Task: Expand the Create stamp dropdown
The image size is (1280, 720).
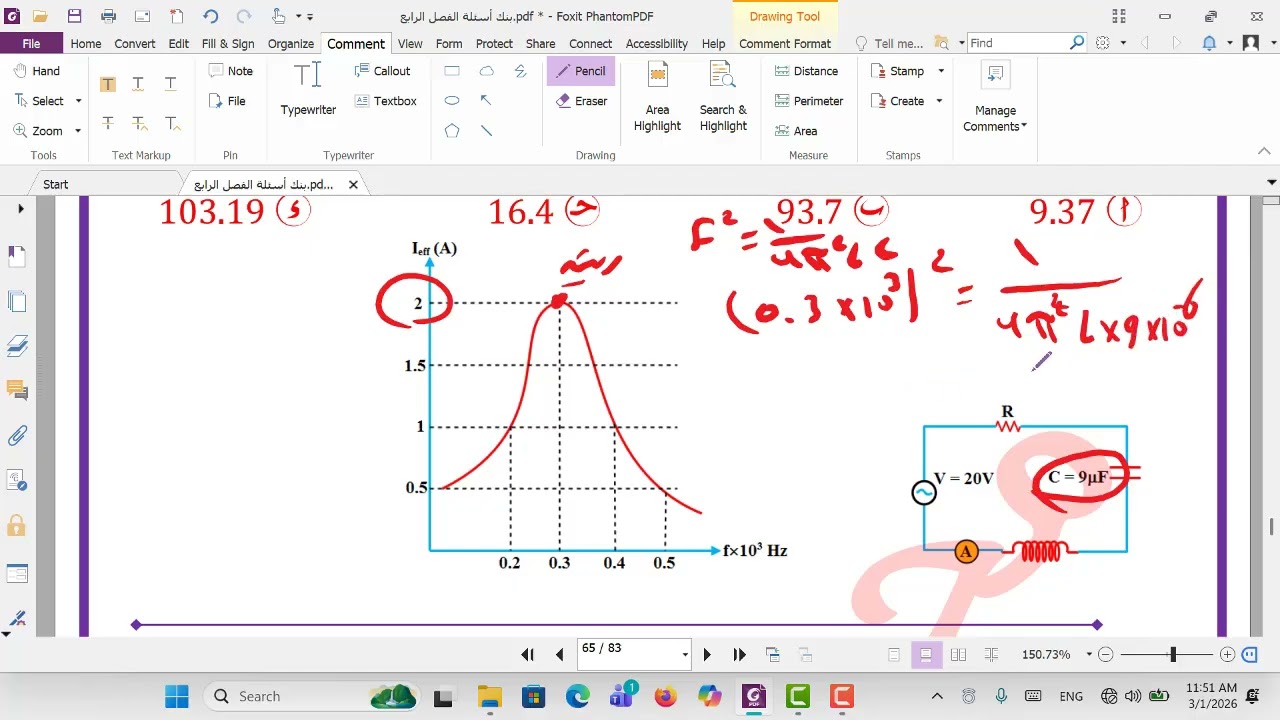Action: (939, 101)
